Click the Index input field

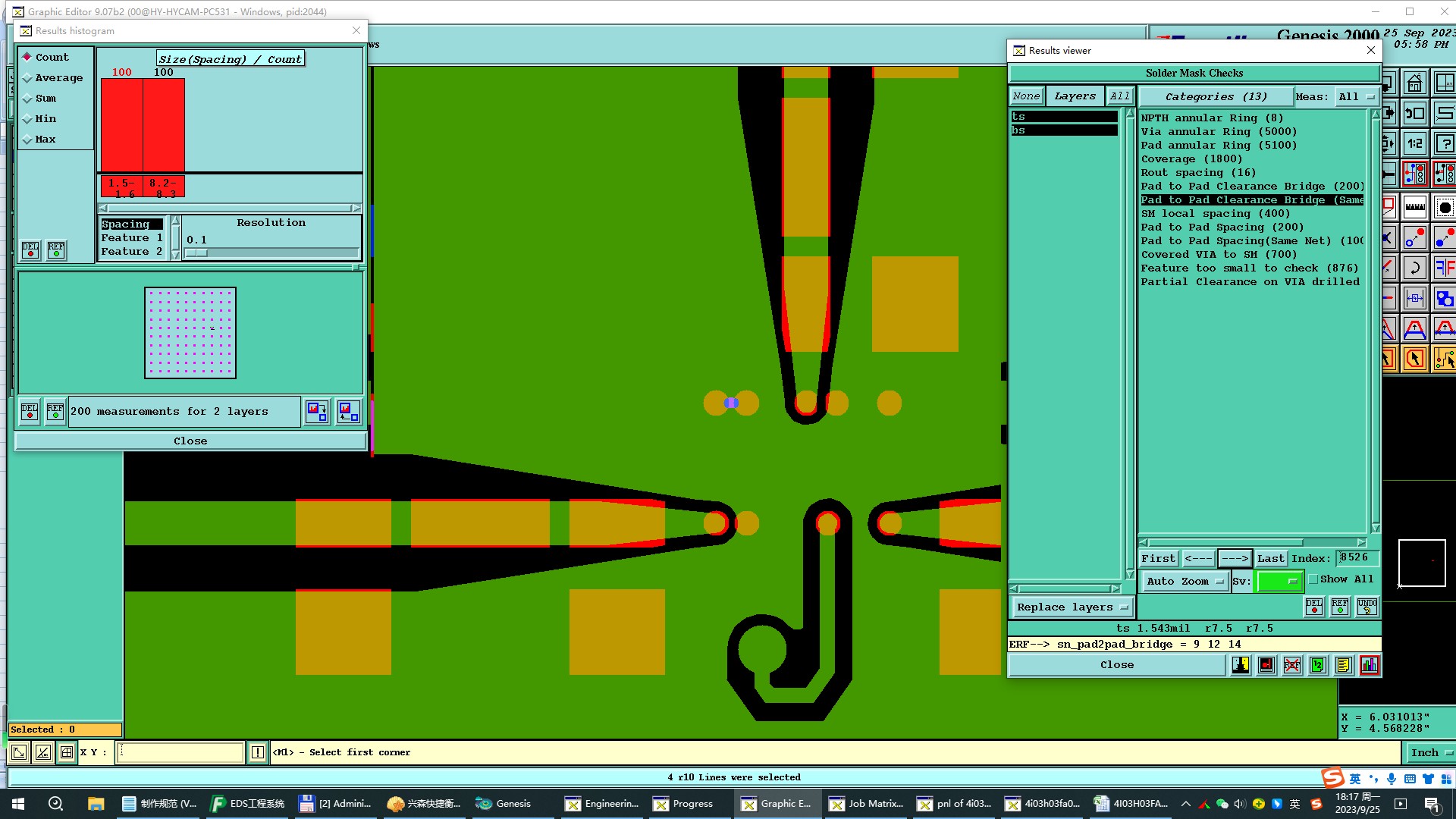[1356, 557]
